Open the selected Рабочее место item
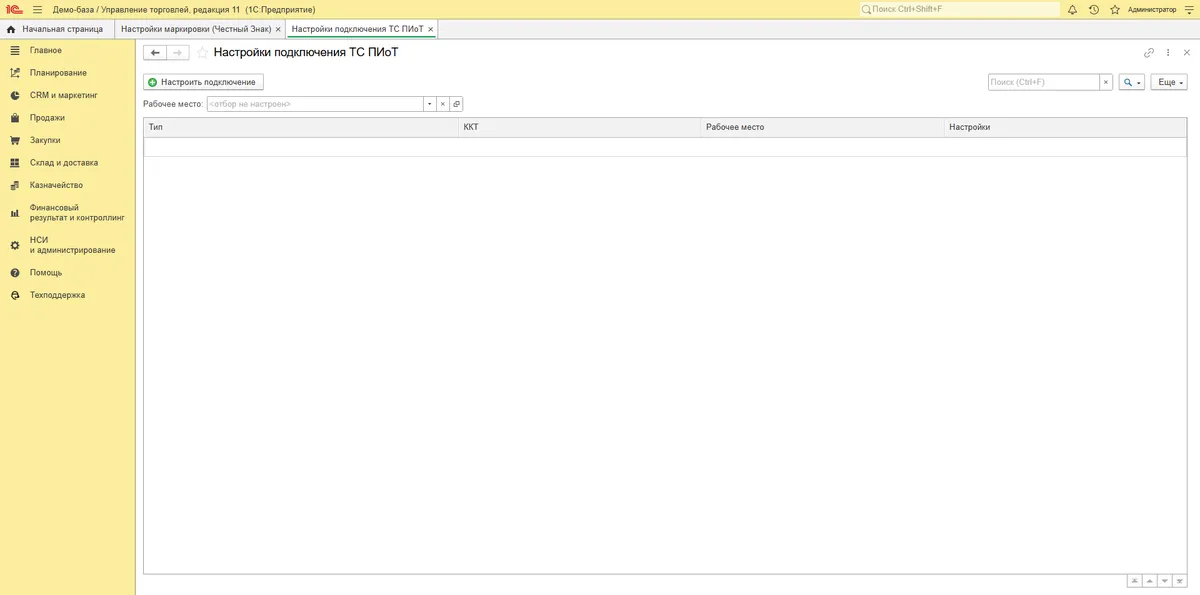 pos(456,104)
